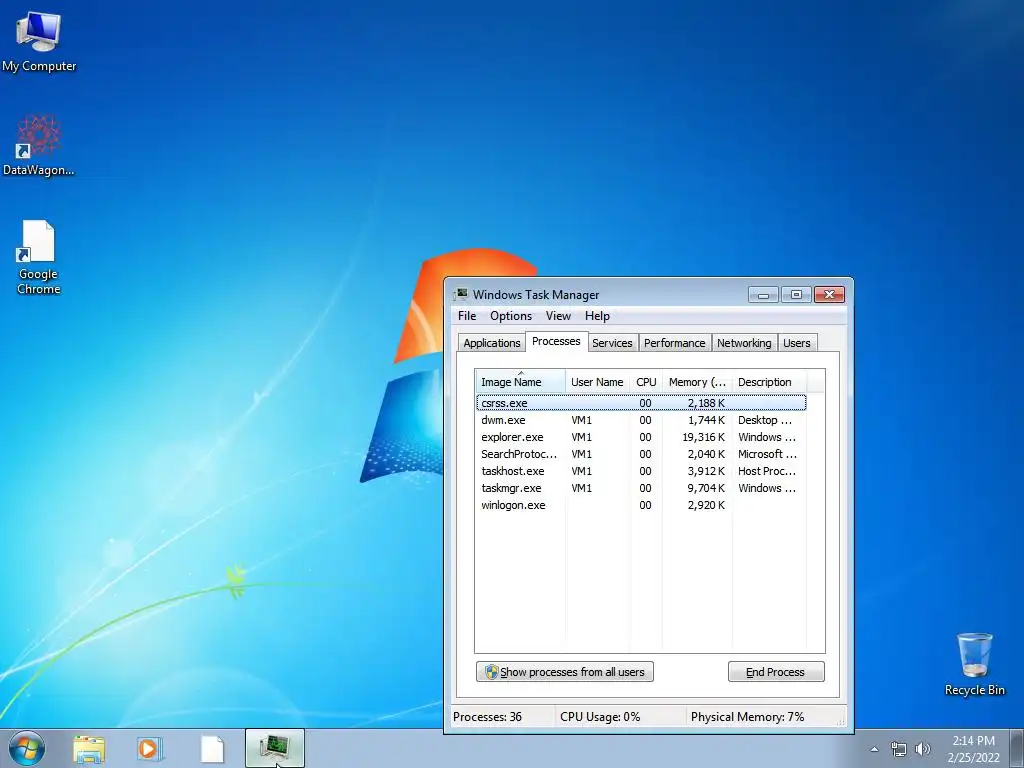Minimize the Windows Task Manager window

(x=763, y=295)
